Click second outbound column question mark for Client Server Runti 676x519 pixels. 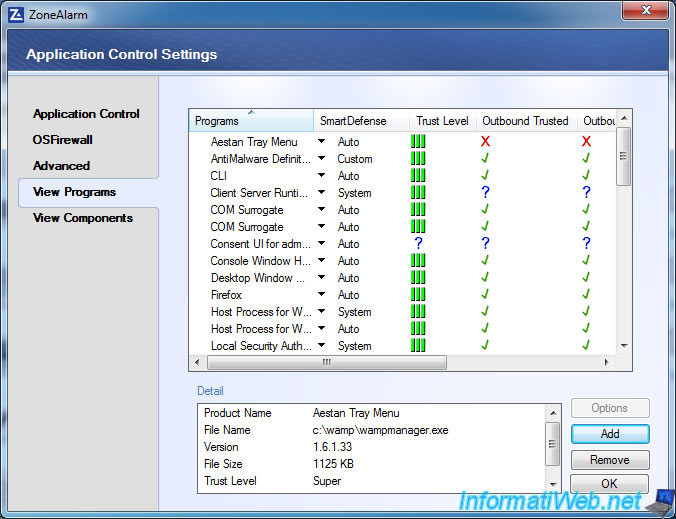coord(586,192)
